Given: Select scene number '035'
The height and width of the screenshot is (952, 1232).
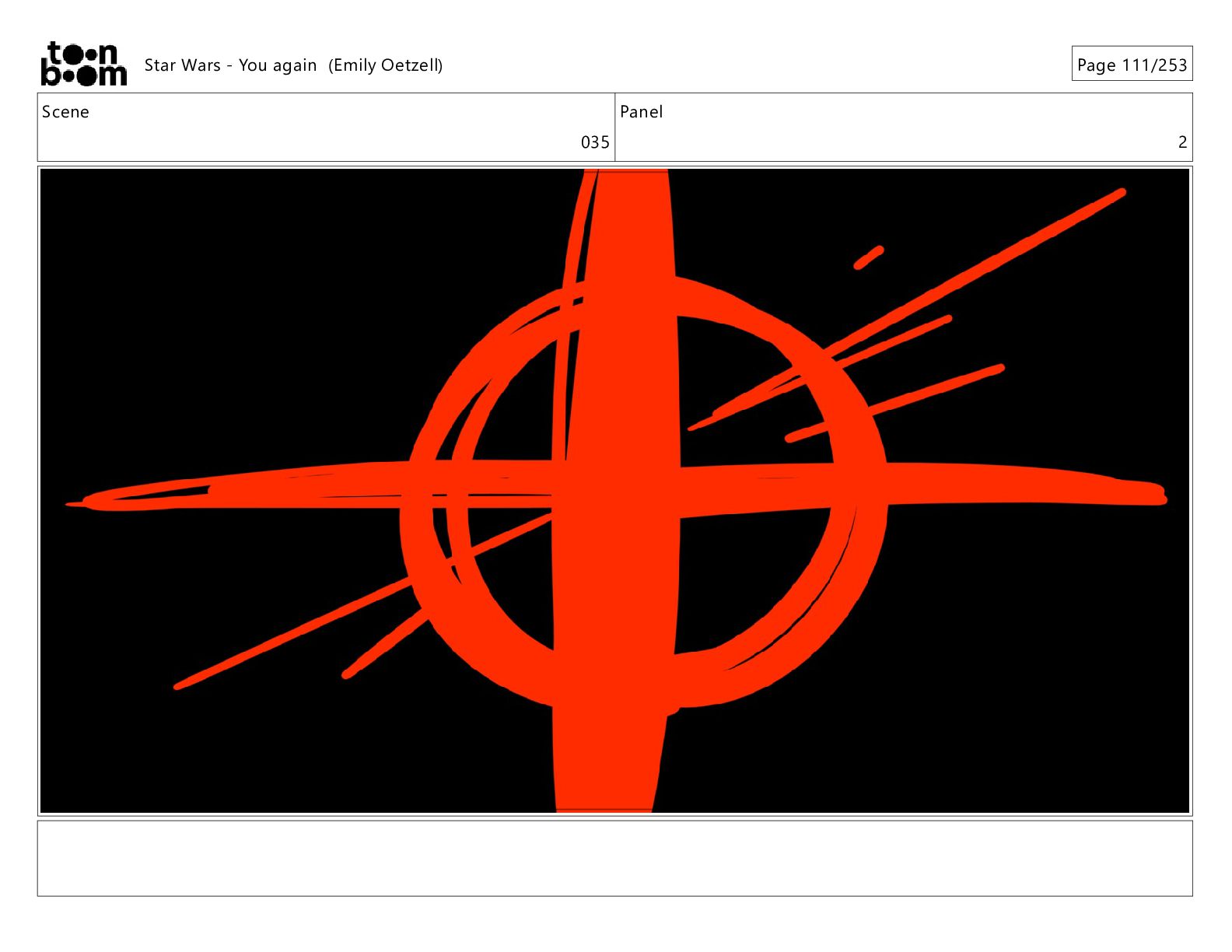Looking at the screenshot, I should click(595, 142).
